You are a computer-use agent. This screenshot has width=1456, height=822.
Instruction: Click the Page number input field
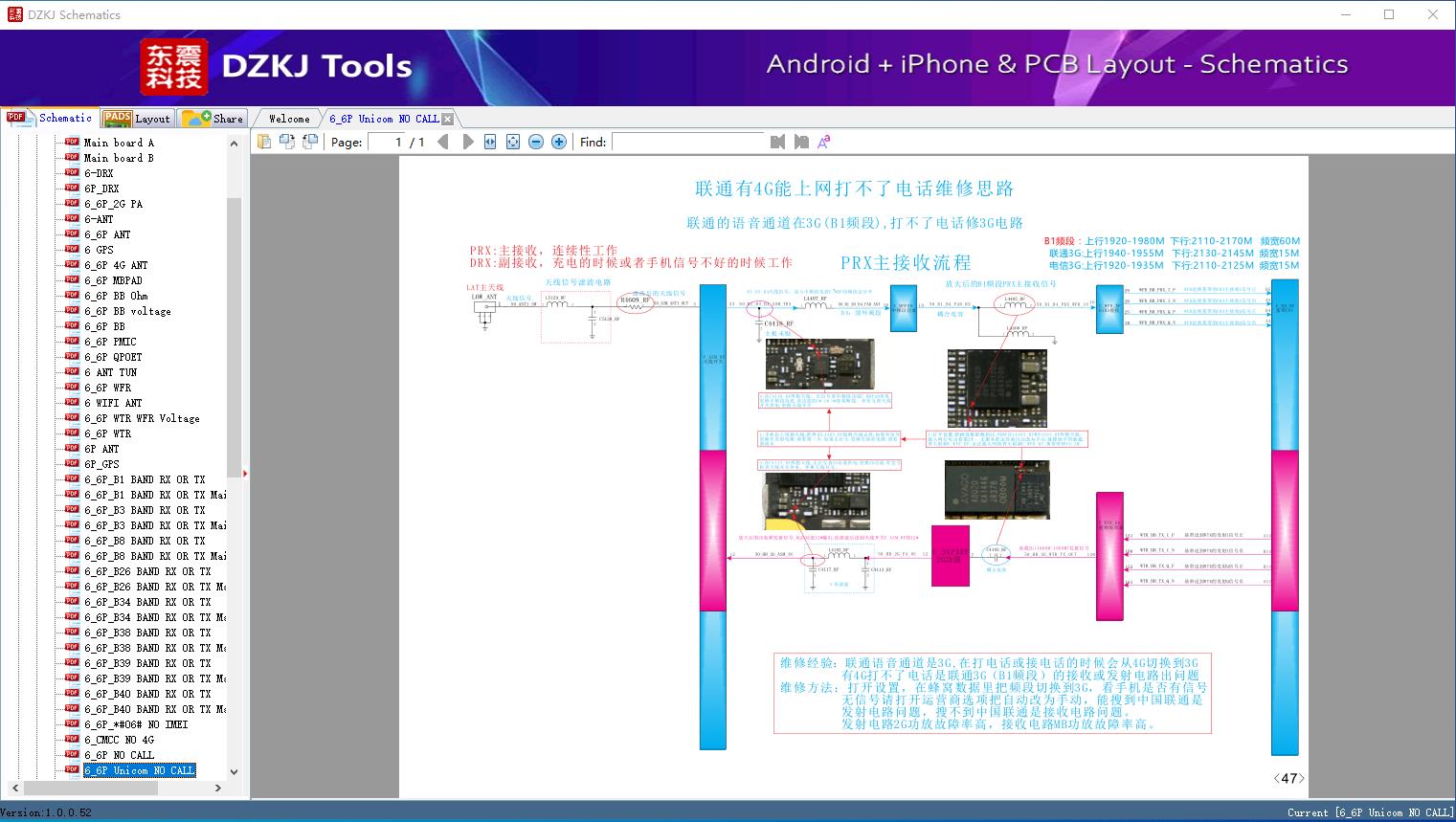coord(387,142)
